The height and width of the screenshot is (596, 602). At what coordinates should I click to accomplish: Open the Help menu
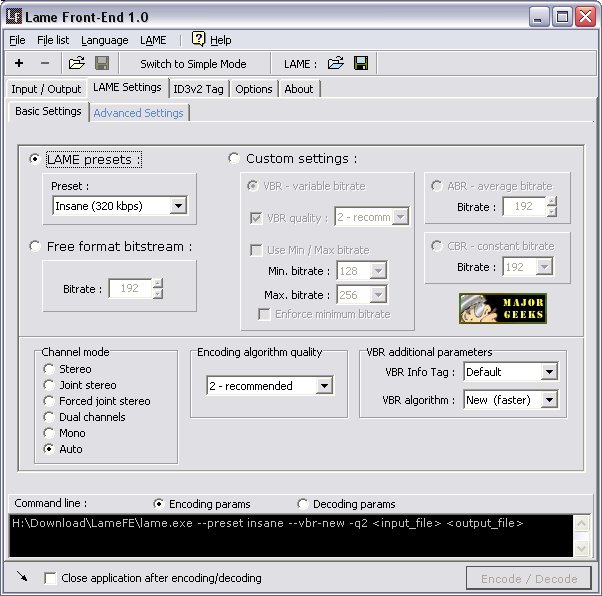coord(220,40)
